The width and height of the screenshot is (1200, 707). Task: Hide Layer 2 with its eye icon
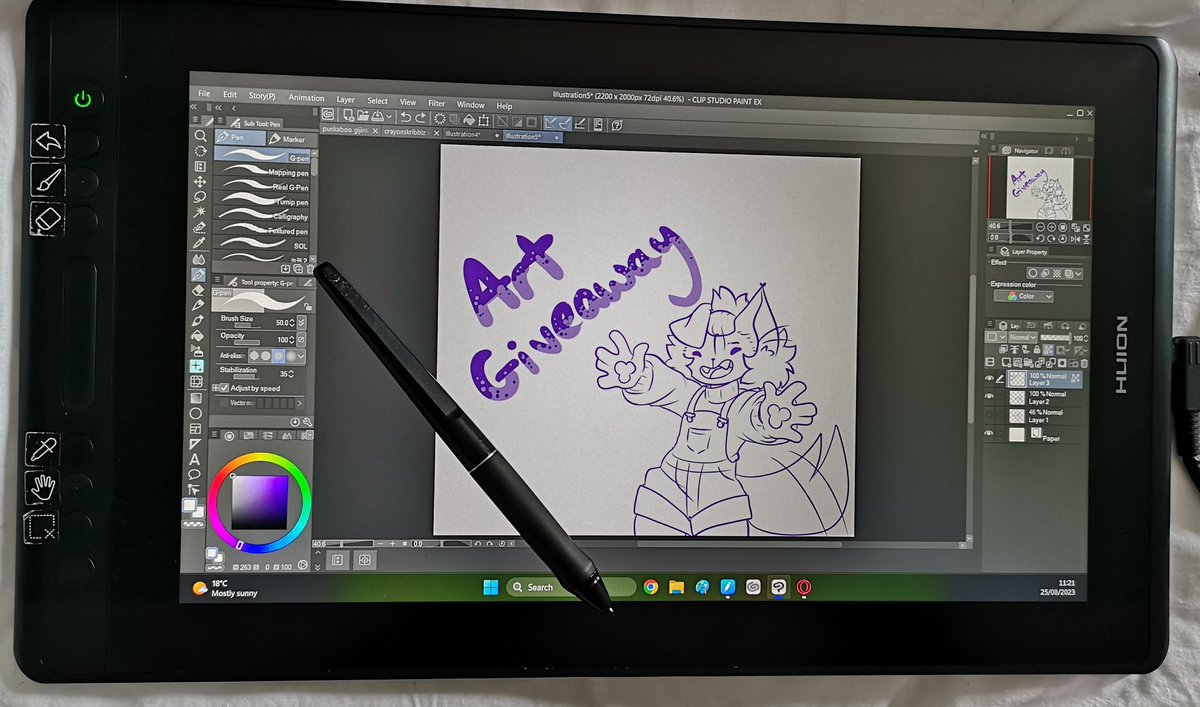[x=990, y=397]
